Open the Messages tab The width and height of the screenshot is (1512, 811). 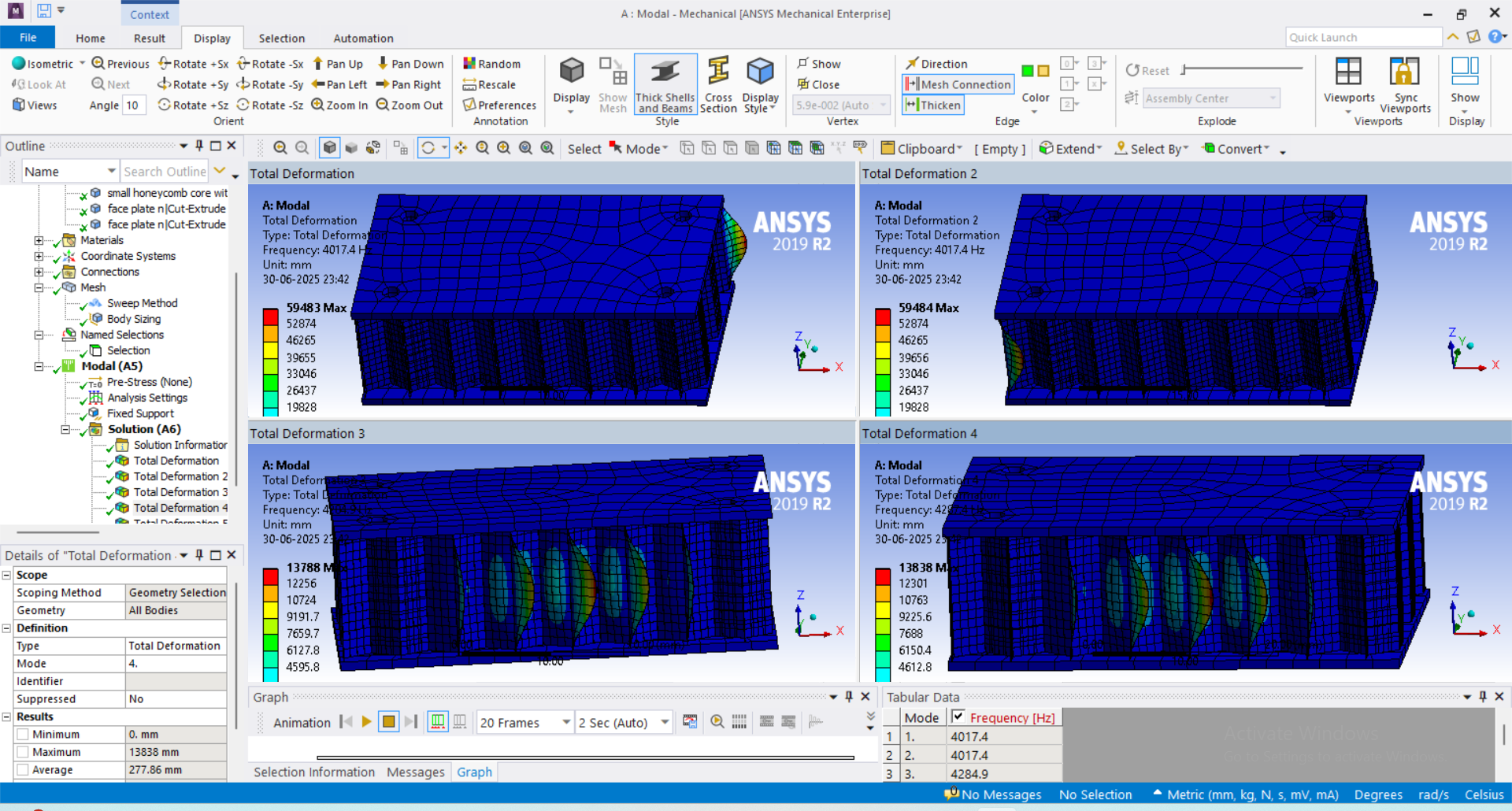pos(416,772)
